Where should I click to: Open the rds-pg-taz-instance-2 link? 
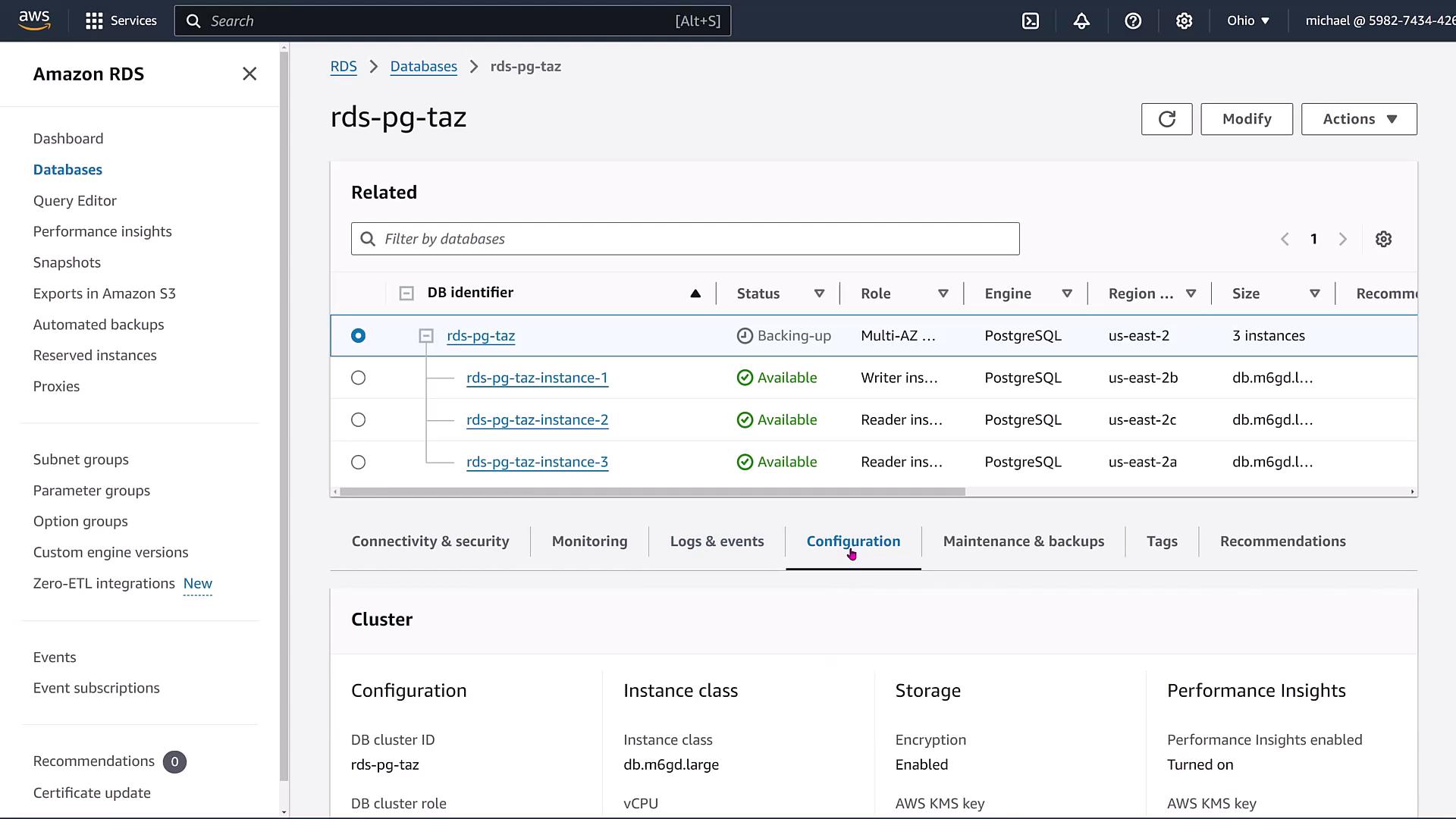coord(537,420)
